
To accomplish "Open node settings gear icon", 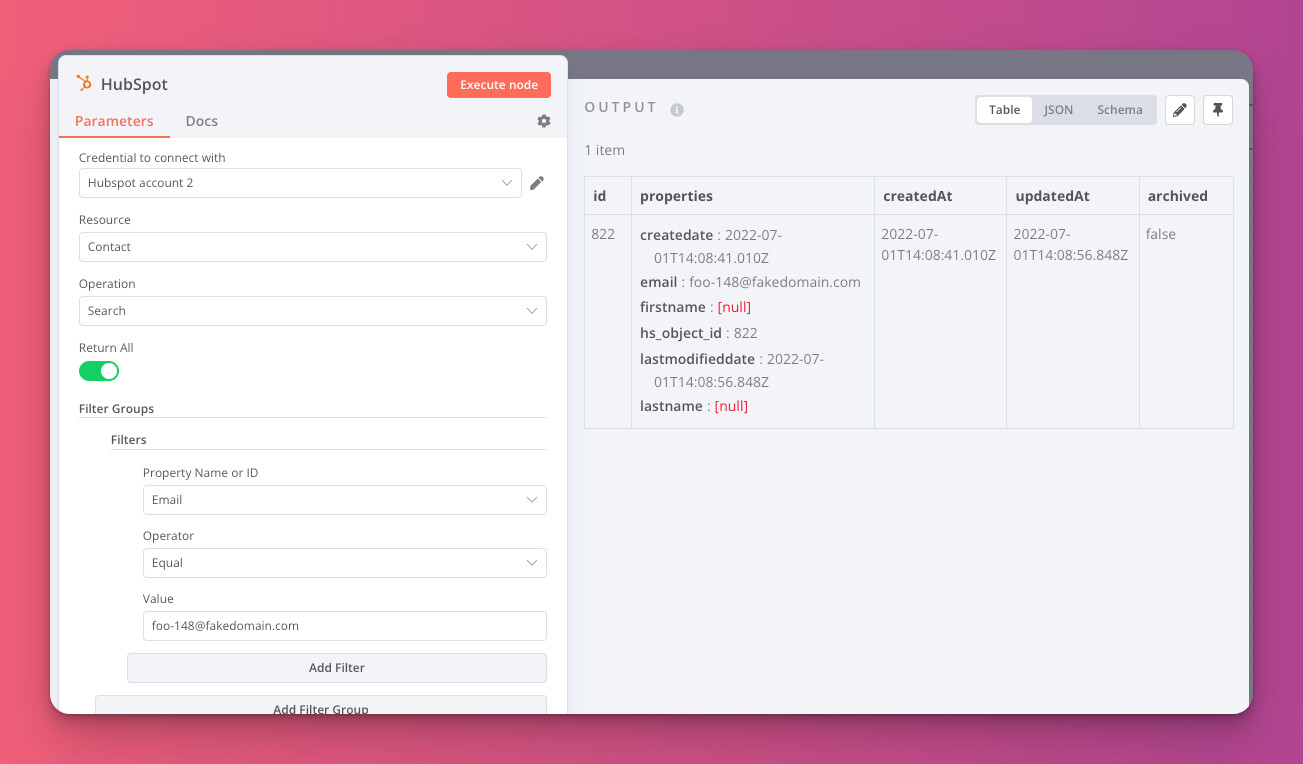I will coord(544,121).
